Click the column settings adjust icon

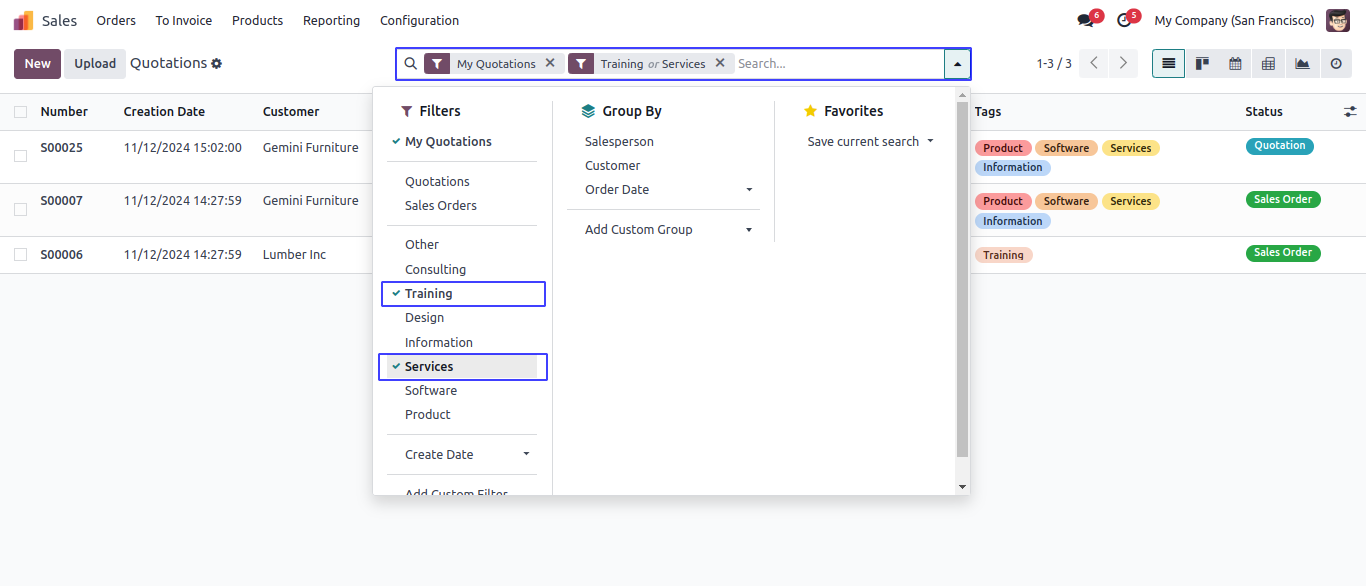[x=1350, y=112]
